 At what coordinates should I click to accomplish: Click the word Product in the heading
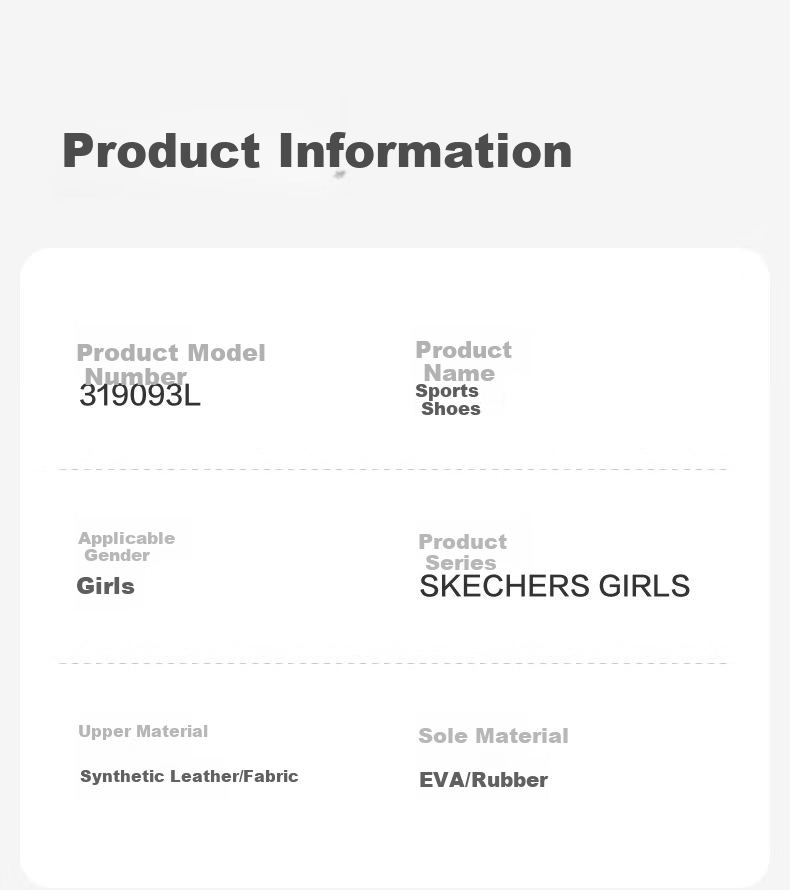click(161, 151)
